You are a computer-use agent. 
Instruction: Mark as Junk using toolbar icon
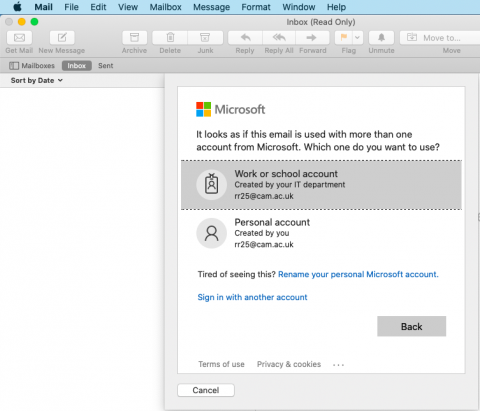click(x=205, y=38)
